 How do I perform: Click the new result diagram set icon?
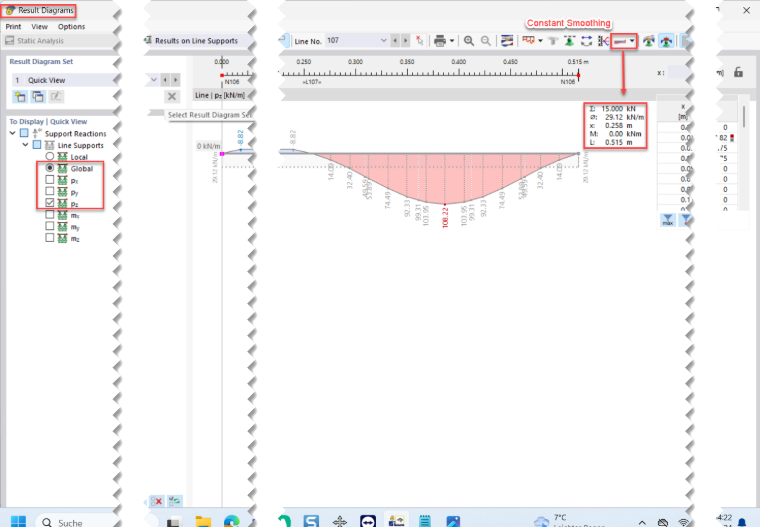tap(20, 96)
